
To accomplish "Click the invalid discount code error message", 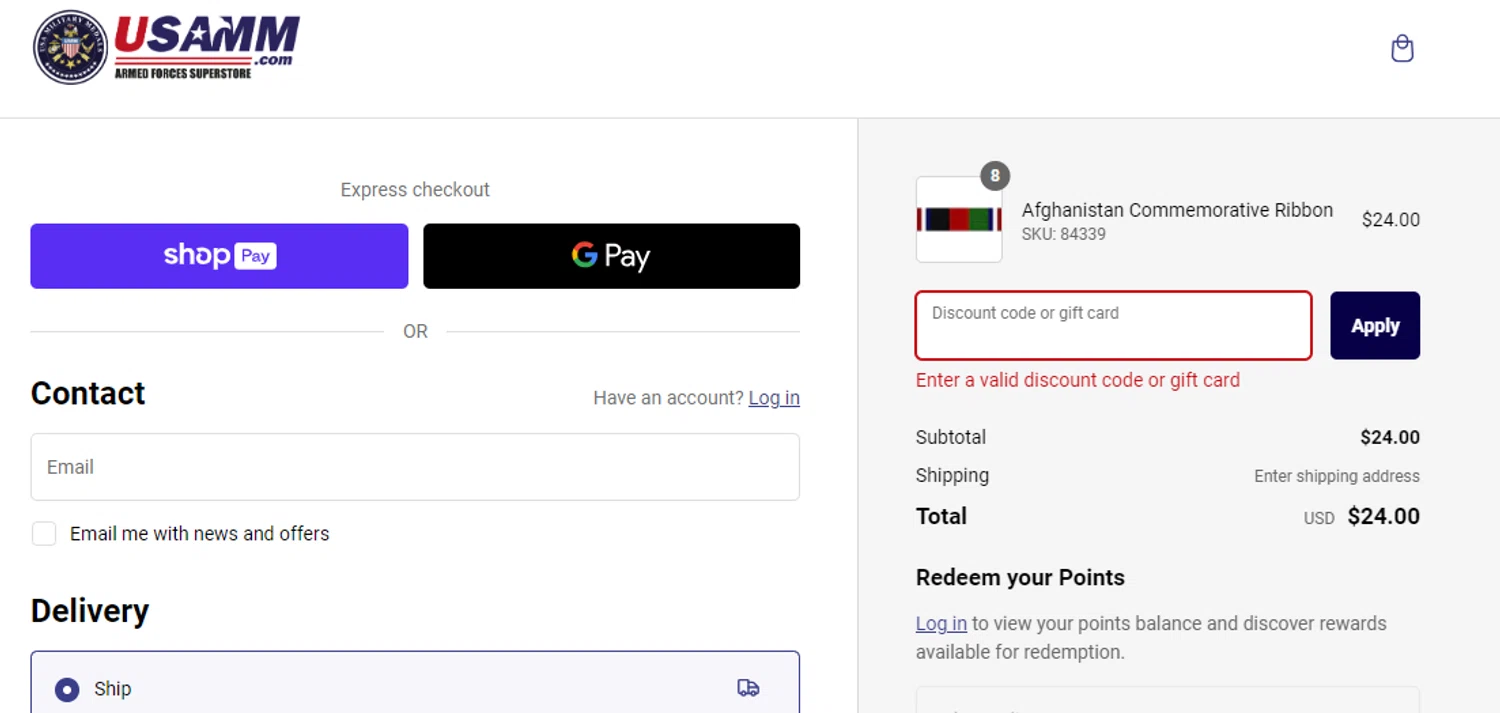I will point(1077,380).
